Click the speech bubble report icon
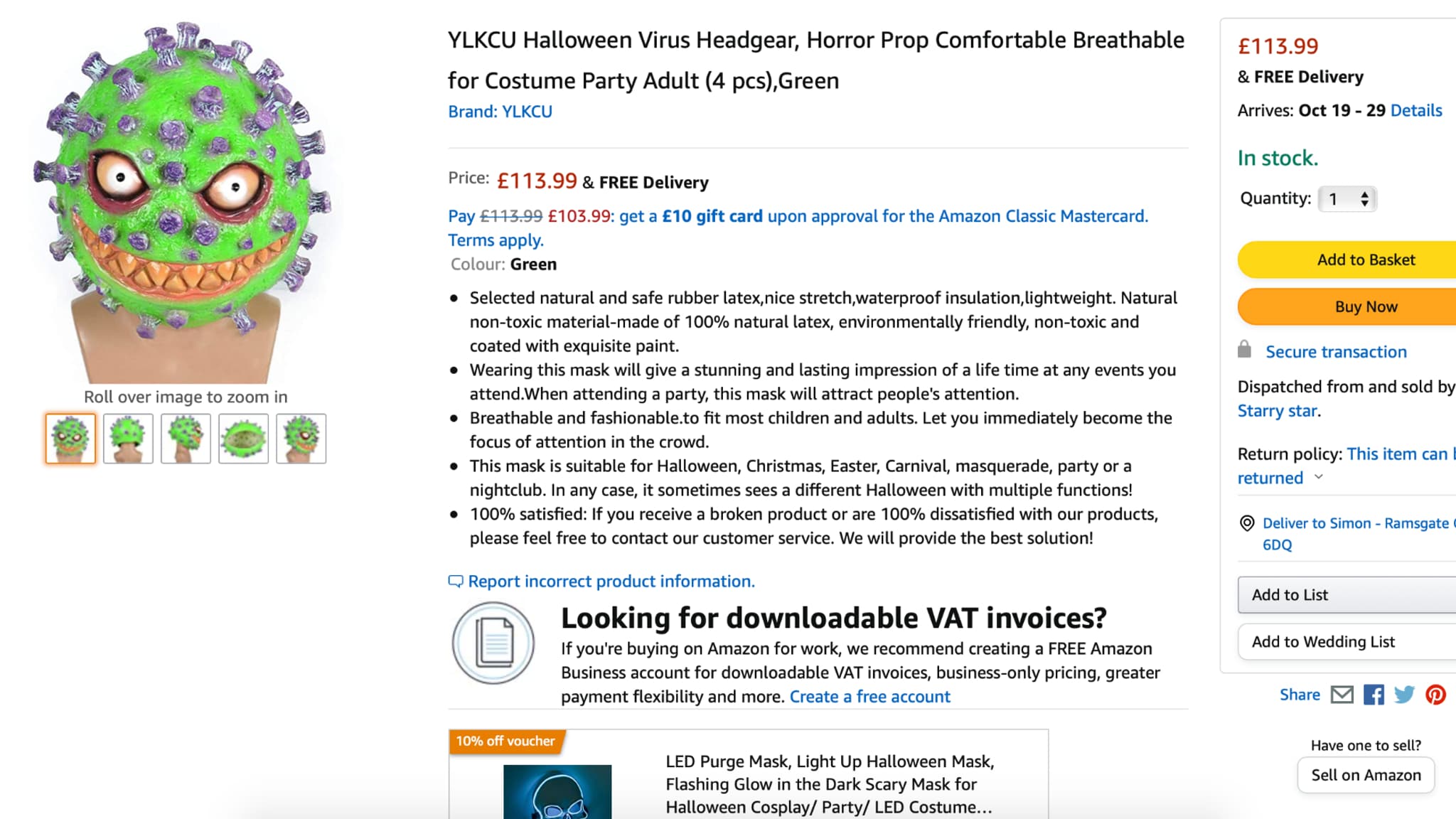This screenshot has width=1456, height=819. [x=455, y=582]
